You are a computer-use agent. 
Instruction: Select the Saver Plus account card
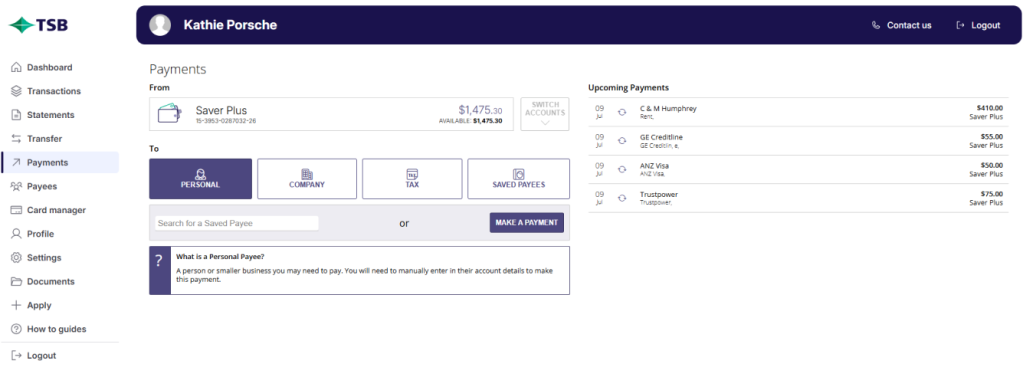point(331,114)
